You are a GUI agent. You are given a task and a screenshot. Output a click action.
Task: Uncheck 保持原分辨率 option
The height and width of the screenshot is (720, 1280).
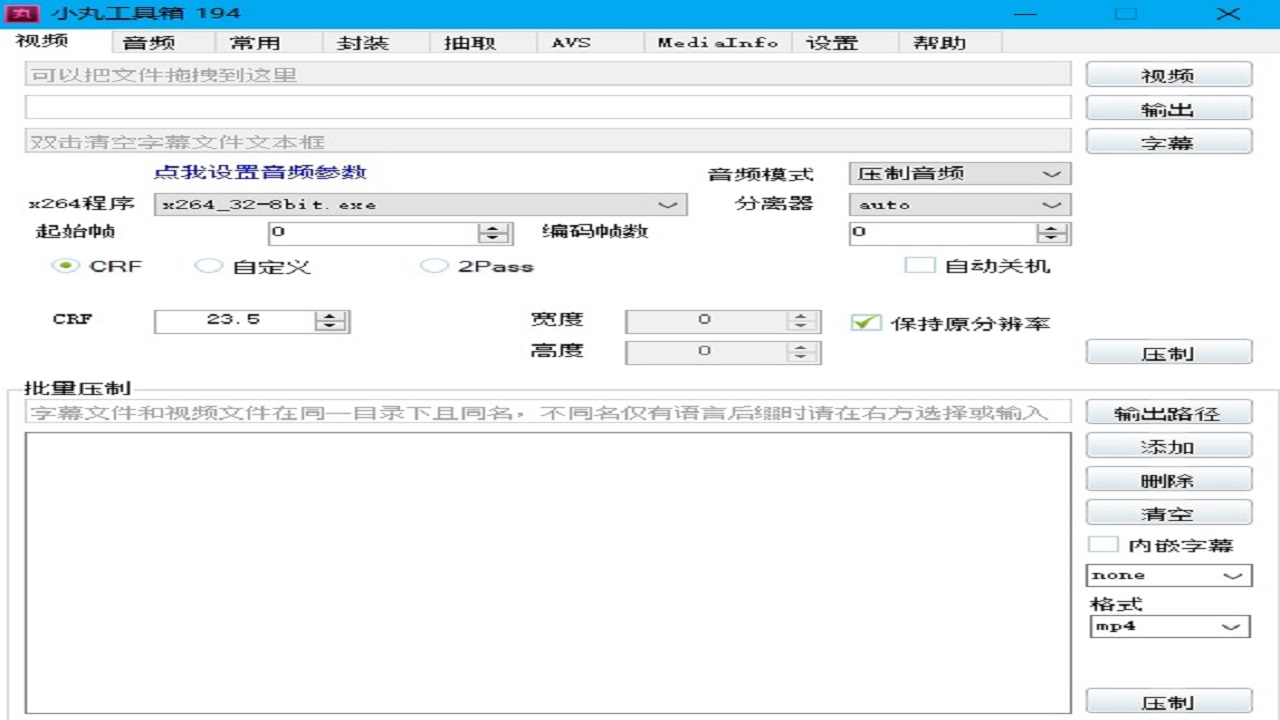865,321
